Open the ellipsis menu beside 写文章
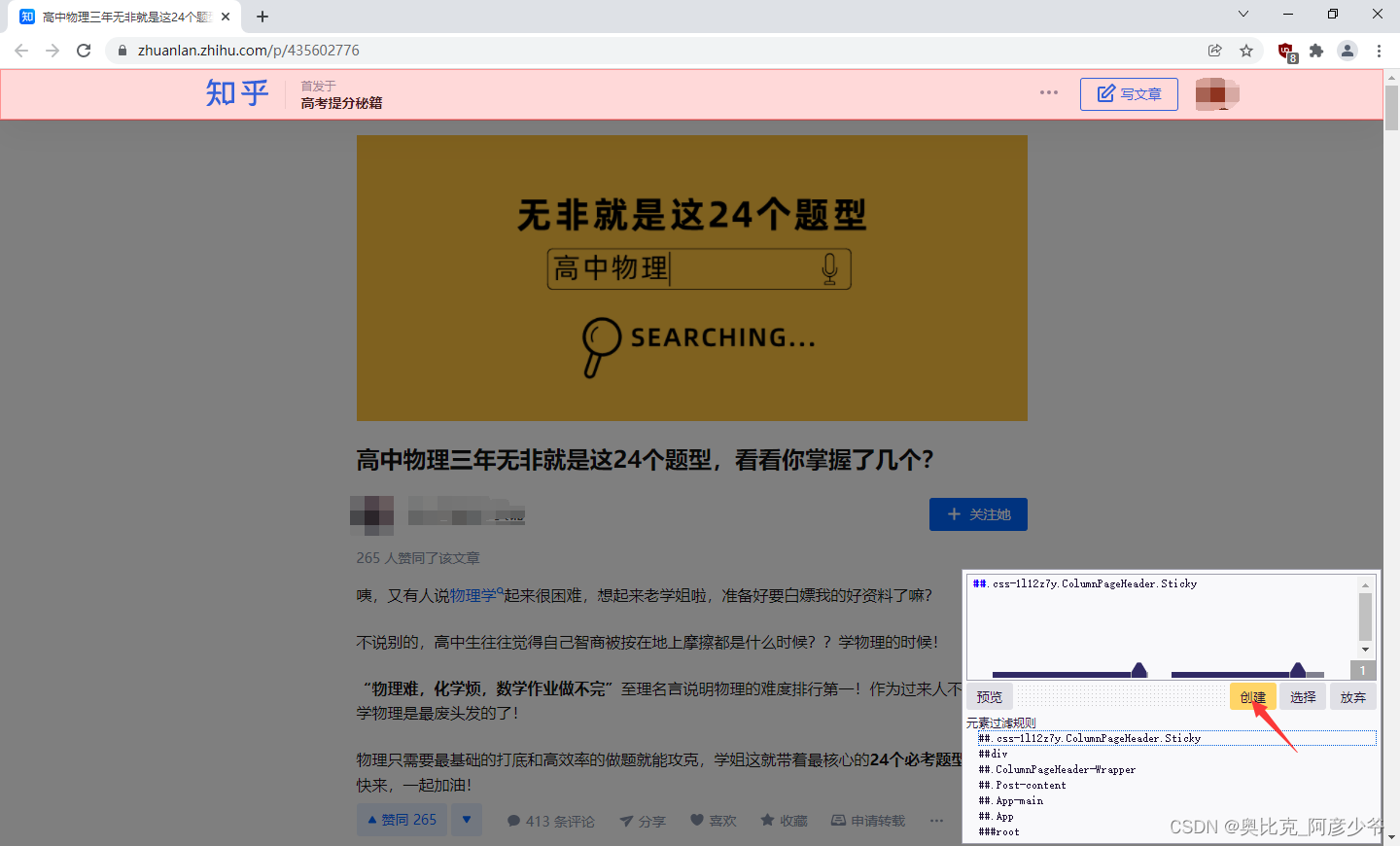Viewport: 1400px width, 846px height. pos(1048,92)
